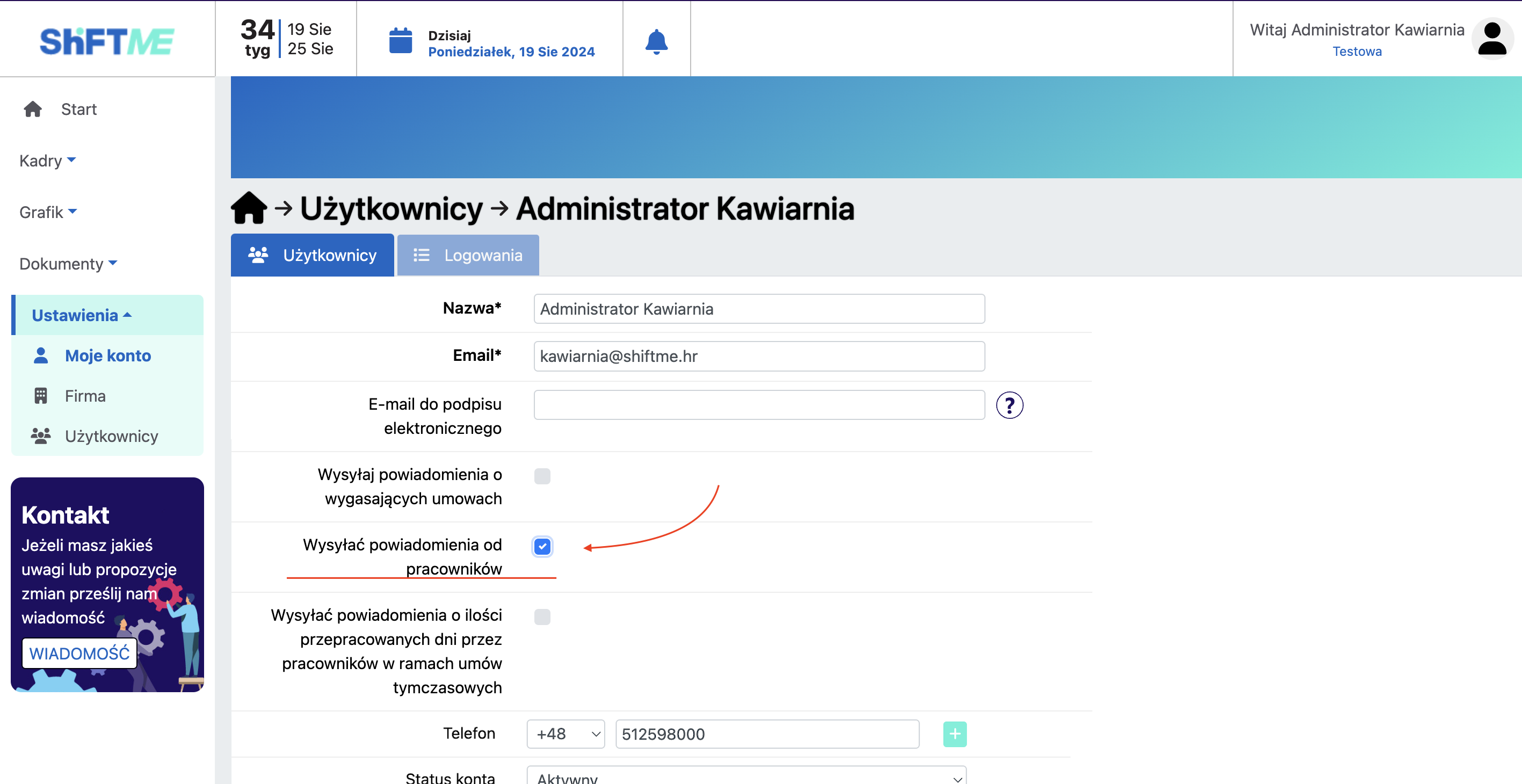This screenshot has height=784, width=1522.
Task: Open Start in the sidebar
Action: [x=78, y=110]
